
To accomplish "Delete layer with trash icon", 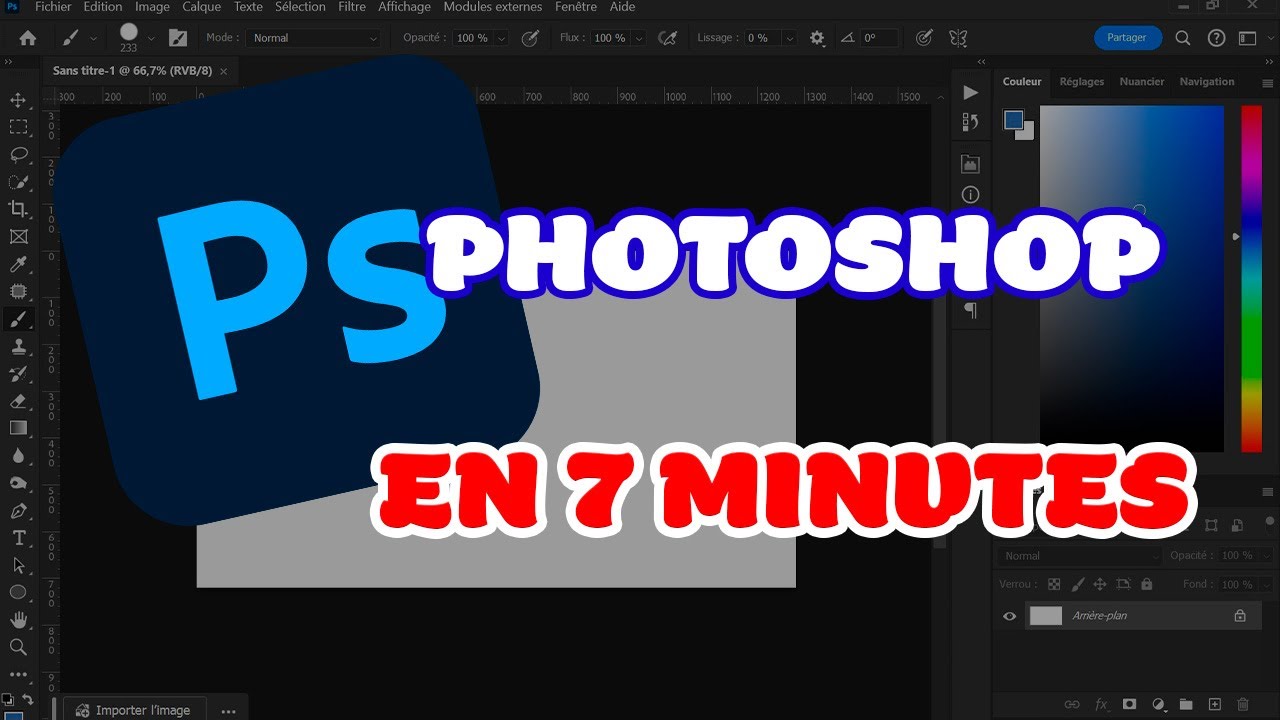I will pos(1243,705).
